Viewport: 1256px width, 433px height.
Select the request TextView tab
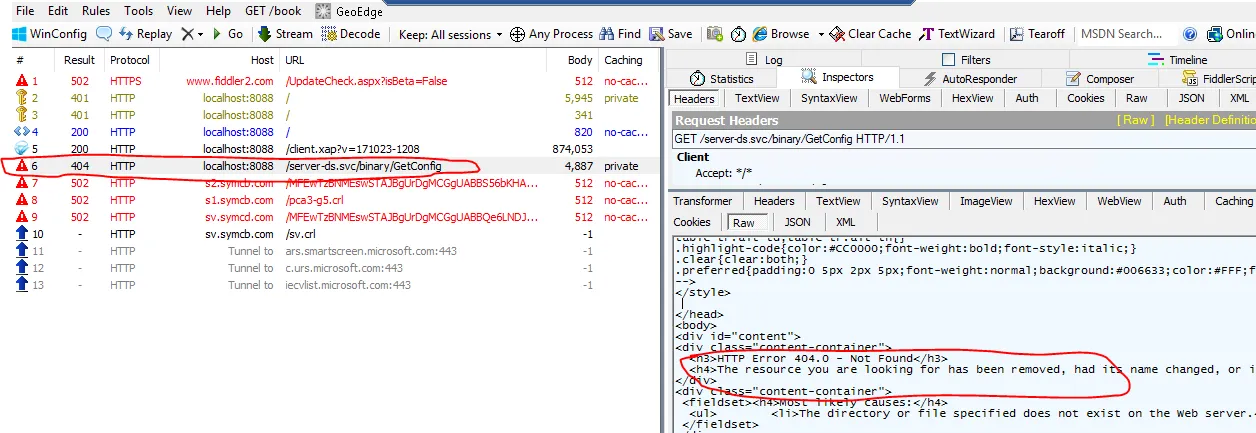[x=758, y=98]
